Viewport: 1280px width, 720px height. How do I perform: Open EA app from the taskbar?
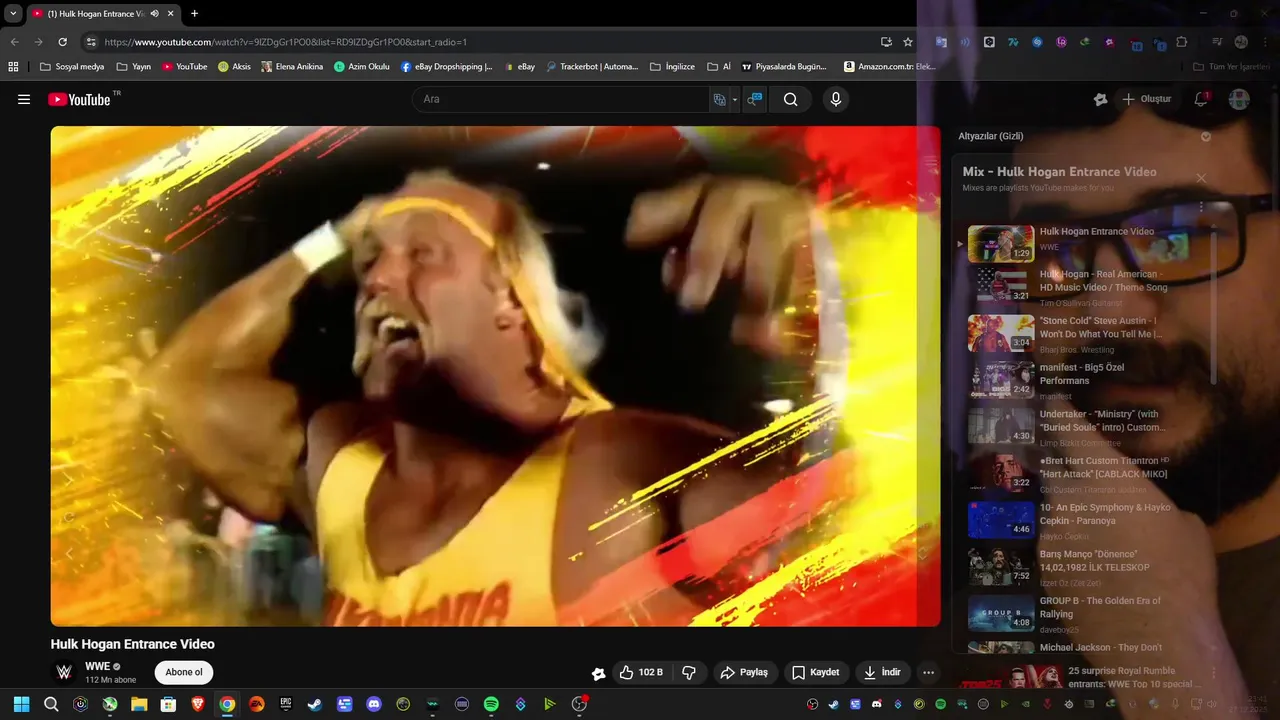click(257, 704)
